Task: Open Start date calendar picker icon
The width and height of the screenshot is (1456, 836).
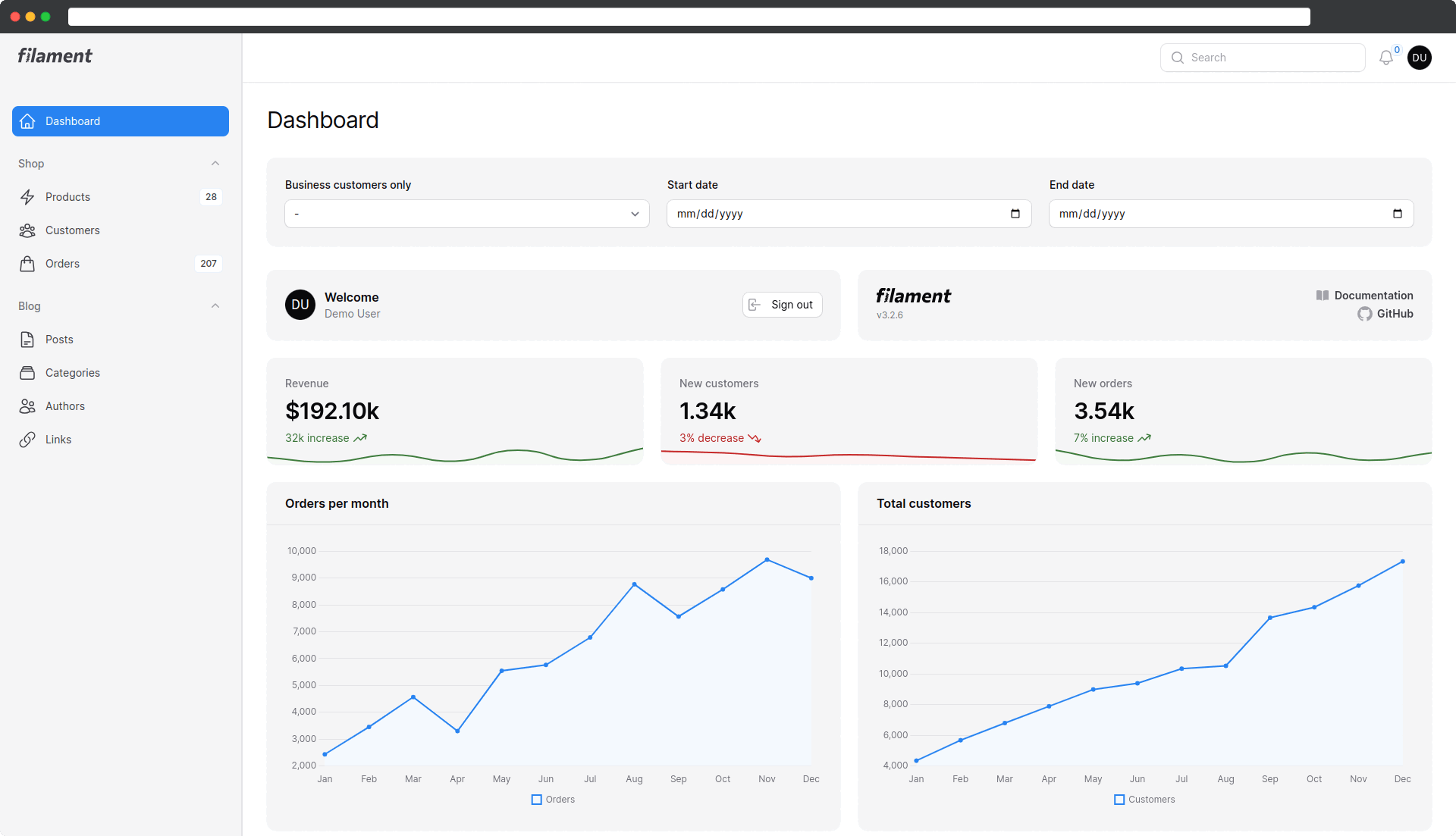Action: pos(1015,214)
